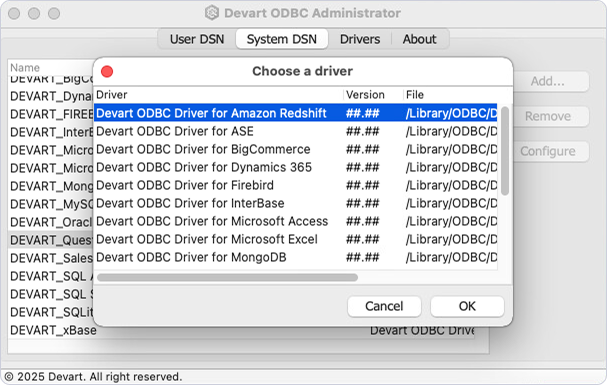607x385 pixels.
Task: Select the DEVART_FIREB data source row
Action: click(x=51, y=114)
